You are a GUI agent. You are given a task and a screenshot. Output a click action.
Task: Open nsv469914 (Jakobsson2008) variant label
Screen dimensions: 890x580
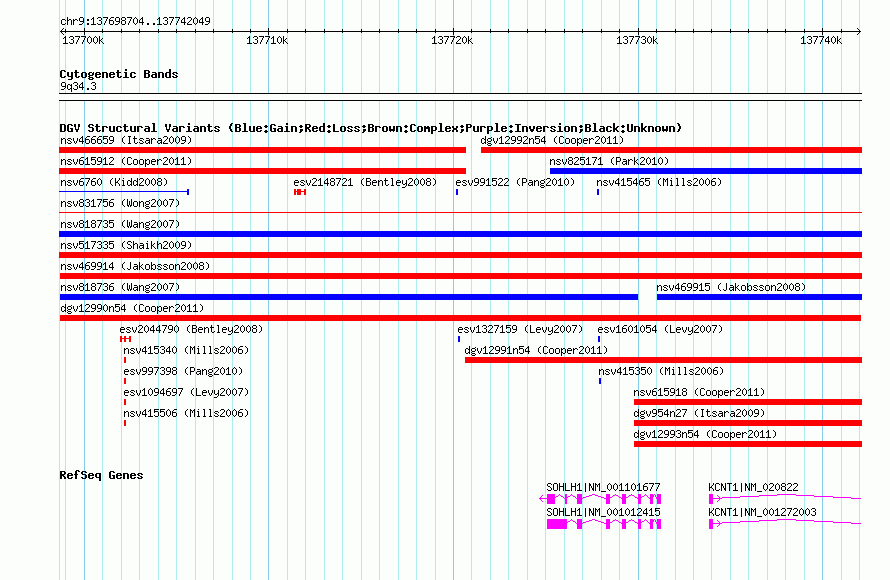pyautogui.click(x=135, y=266)
